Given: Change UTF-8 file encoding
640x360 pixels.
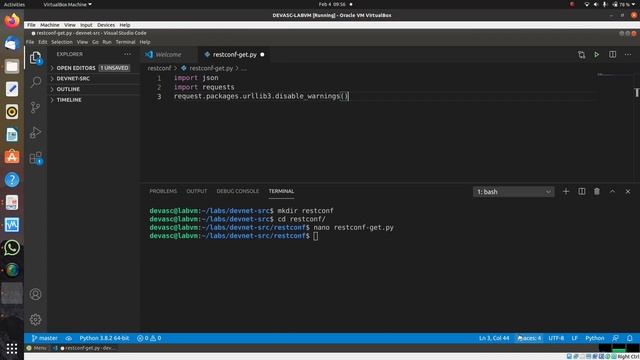Looking at the screenshot, I should (556, 338).
